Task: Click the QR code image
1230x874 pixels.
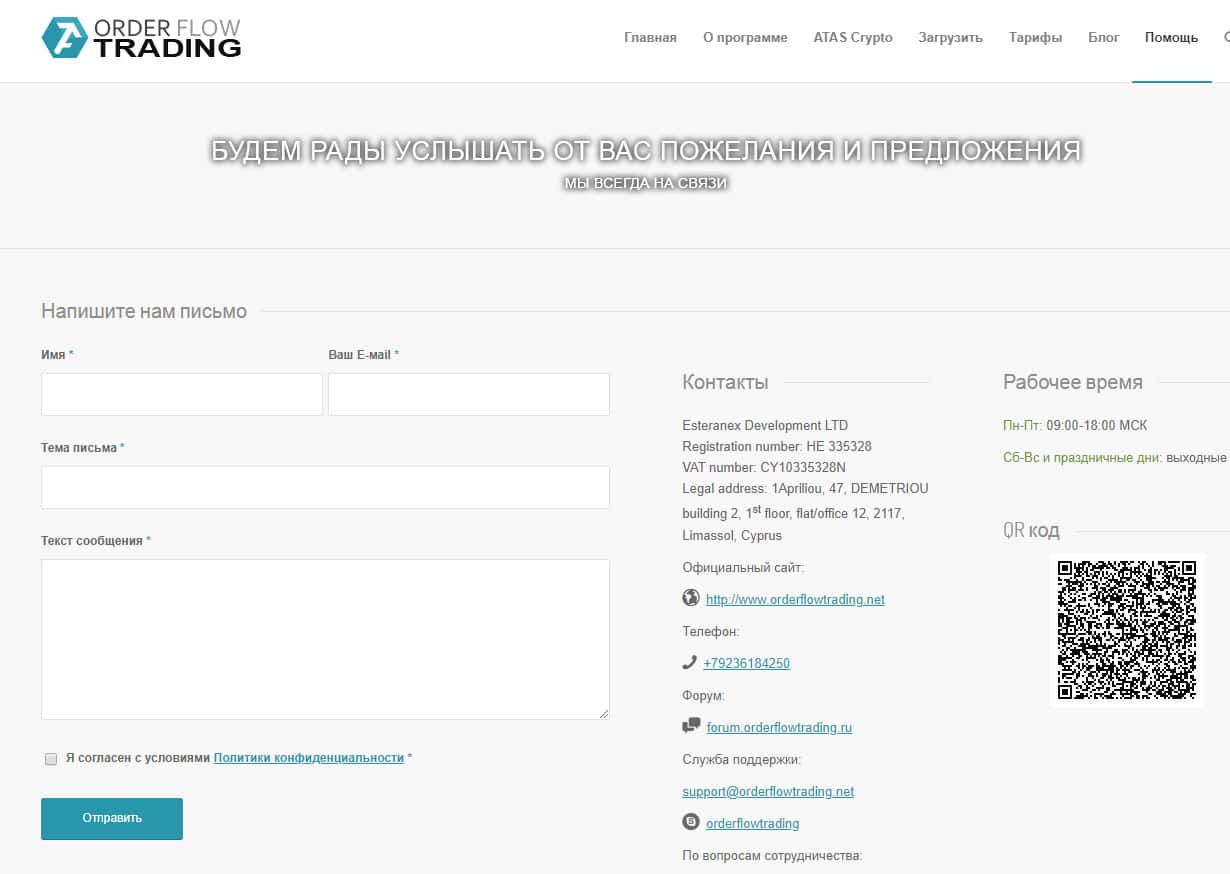Action: click(1127, 630)
